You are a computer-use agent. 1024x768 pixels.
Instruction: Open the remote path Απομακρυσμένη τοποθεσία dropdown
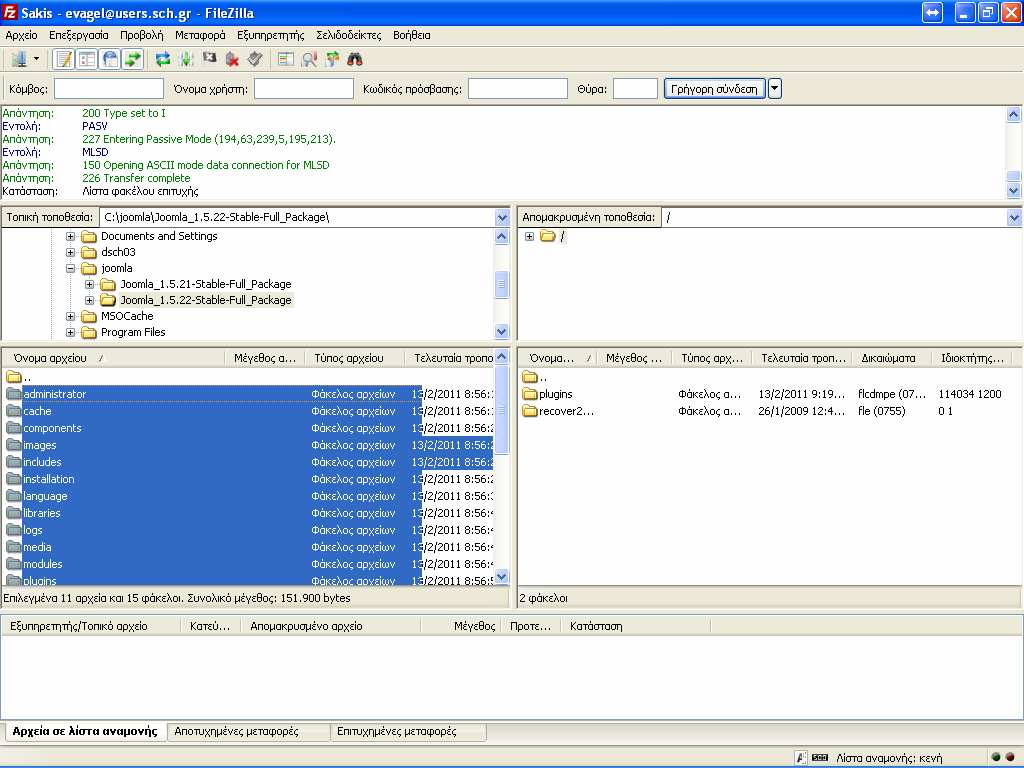pos(1014,217)
